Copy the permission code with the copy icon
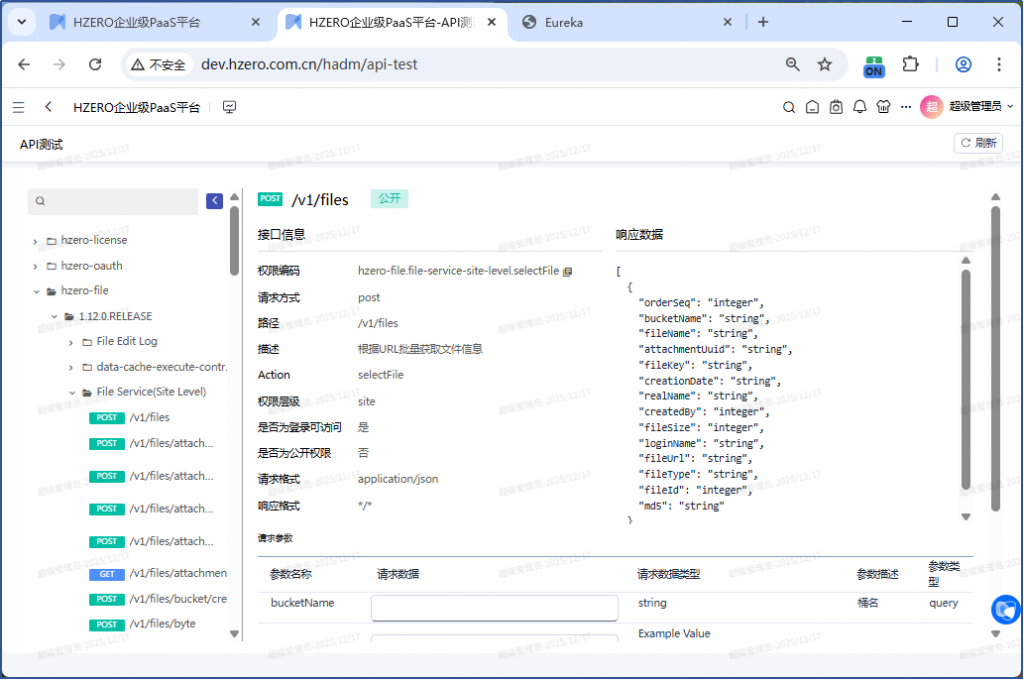 tap(567, 271)
